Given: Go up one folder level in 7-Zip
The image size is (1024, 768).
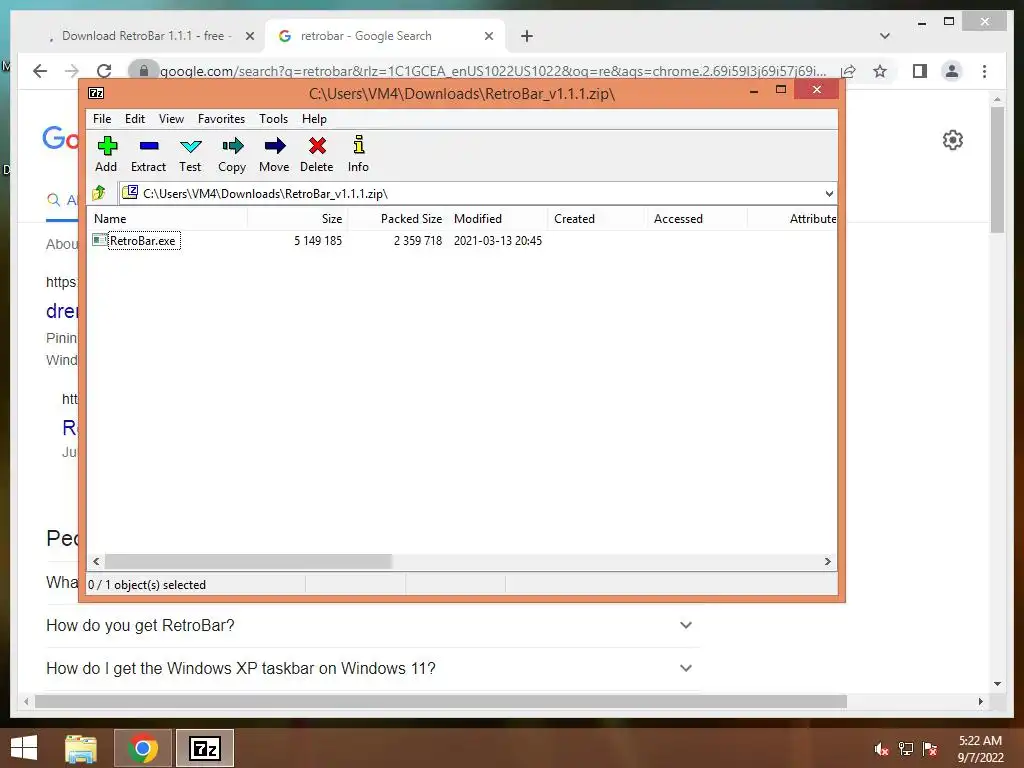Looking at the screenshot, I should point(99,193).
